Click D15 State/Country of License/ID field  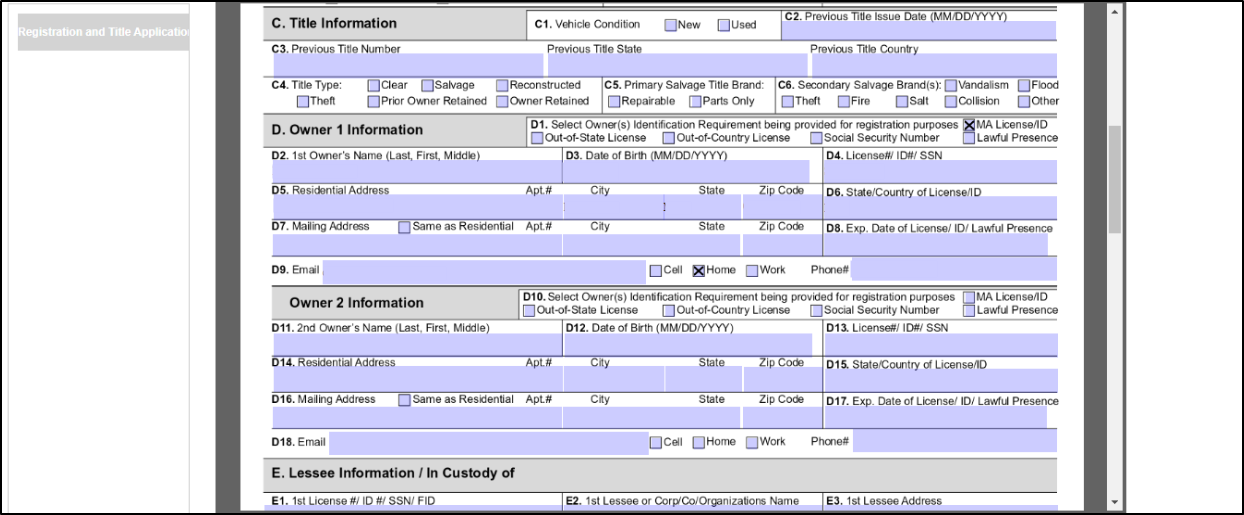940,381
